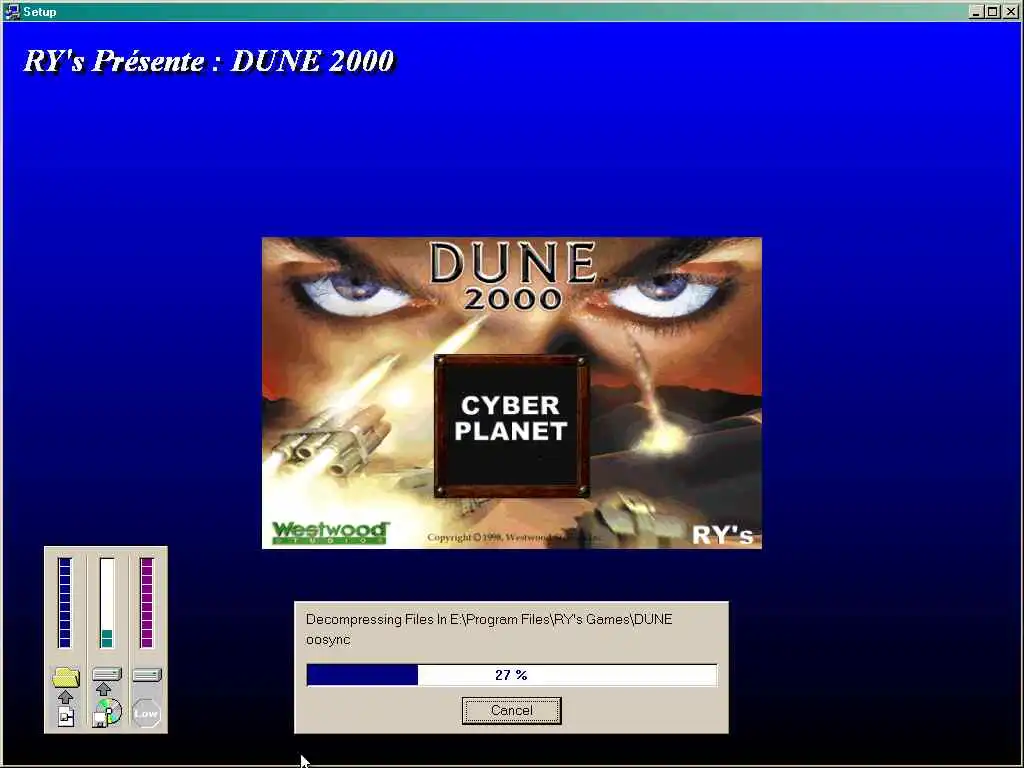This screenshot has height=768, width=1024.
Task: Click the arrow under the folder icon
Action: [65, 697]
